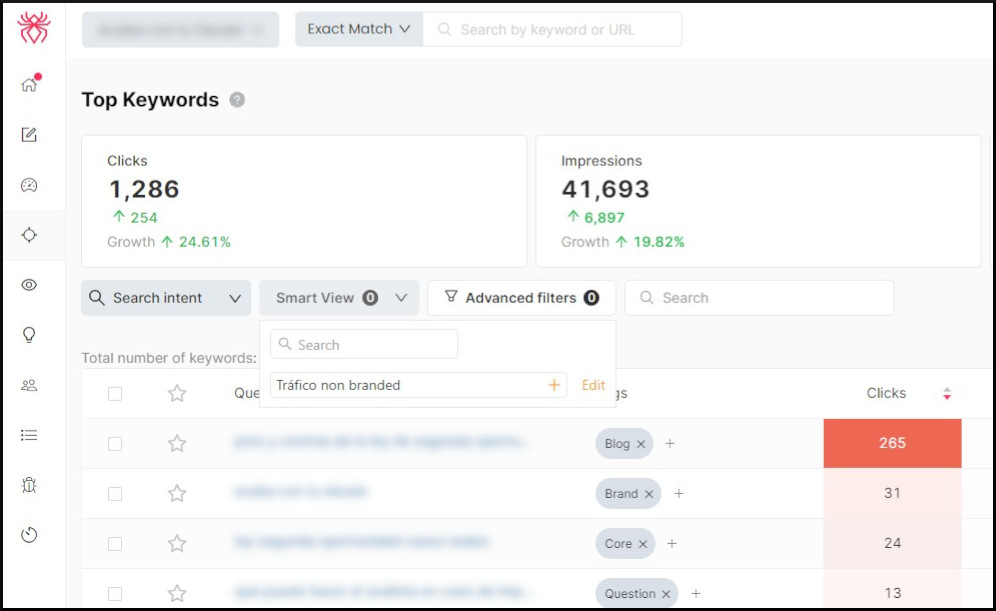Open the Home dashboard from the sidebar
Image resolution: width=996 pixels, height=611 pixels.
tap(30, 84)
